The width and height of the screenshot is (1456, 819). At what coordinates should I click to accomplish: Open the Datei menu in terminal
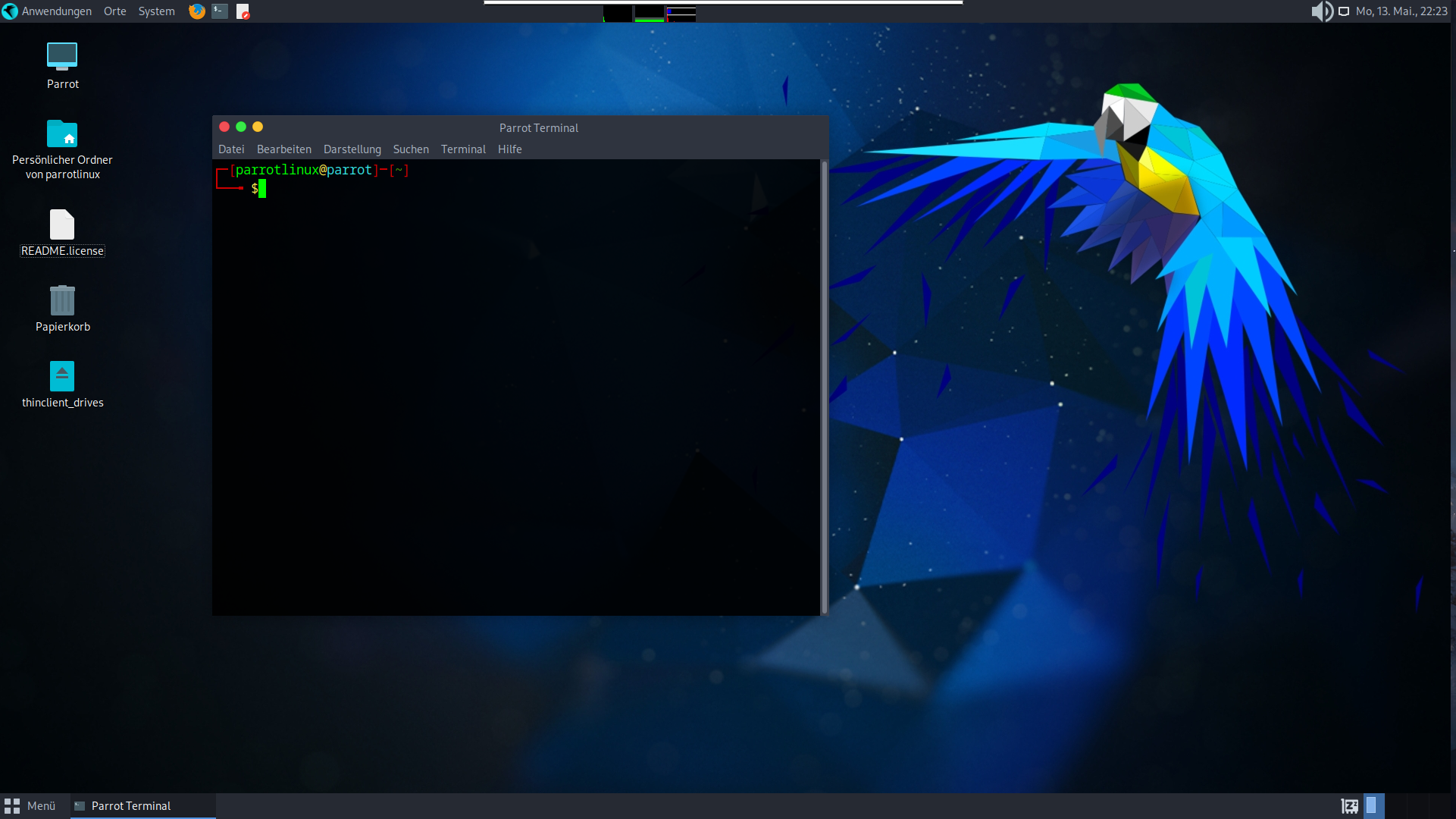pos(231,149)
